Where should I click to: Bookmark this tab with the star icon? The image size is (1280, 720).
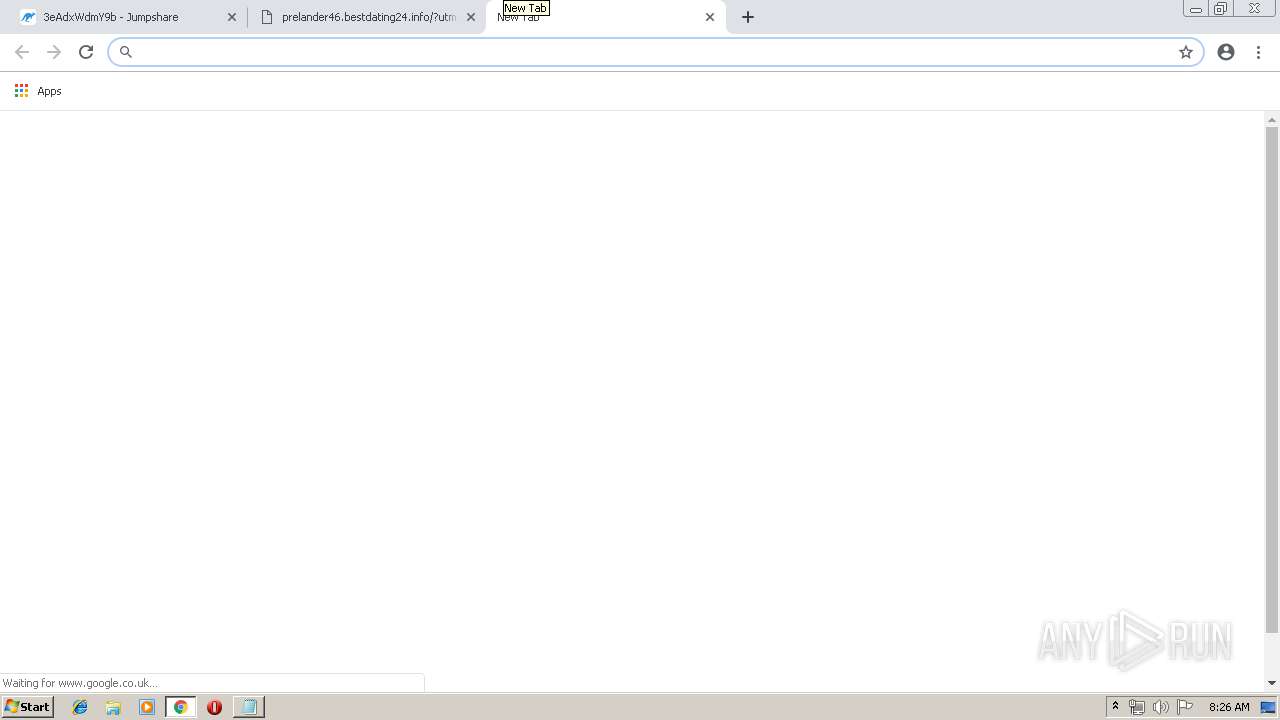pyautogui.click(x=1186, y=52)
